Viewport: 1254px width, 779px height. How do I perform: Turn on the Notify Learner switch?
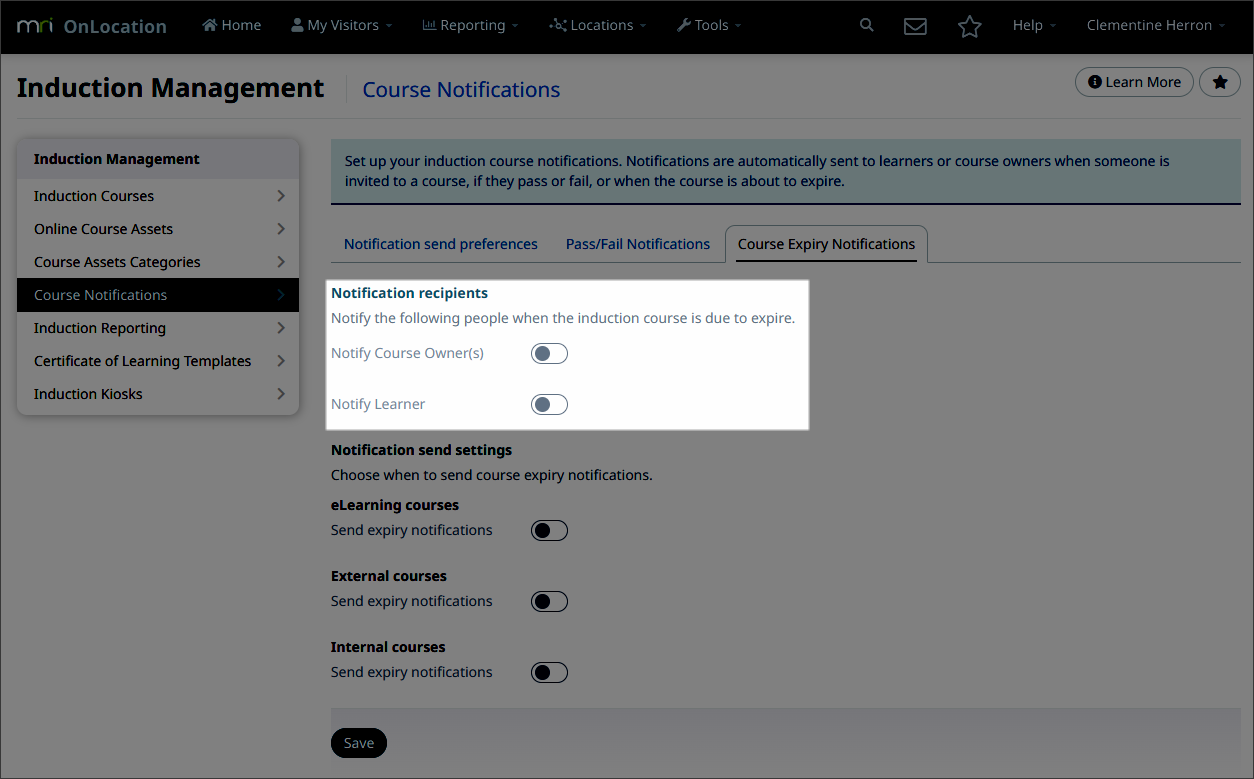549,404
